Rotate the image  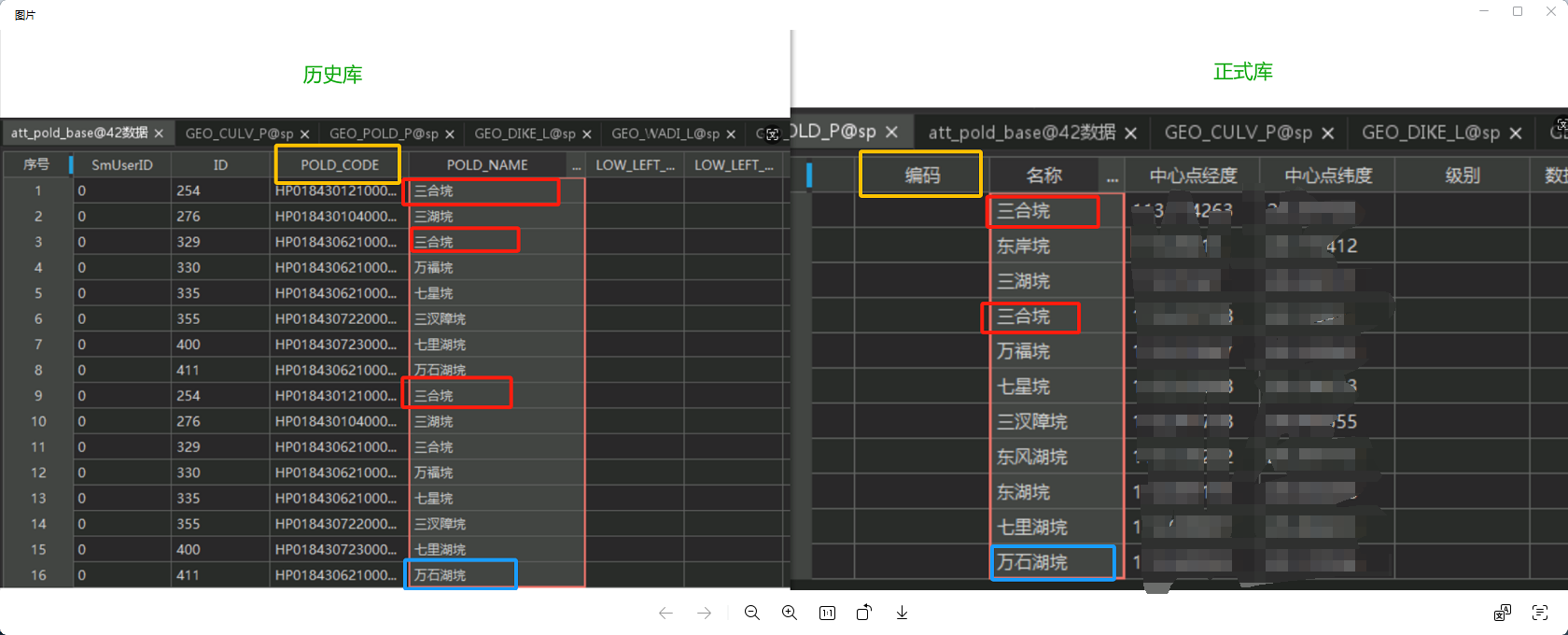pyautogui.click(x=864, y=613)
